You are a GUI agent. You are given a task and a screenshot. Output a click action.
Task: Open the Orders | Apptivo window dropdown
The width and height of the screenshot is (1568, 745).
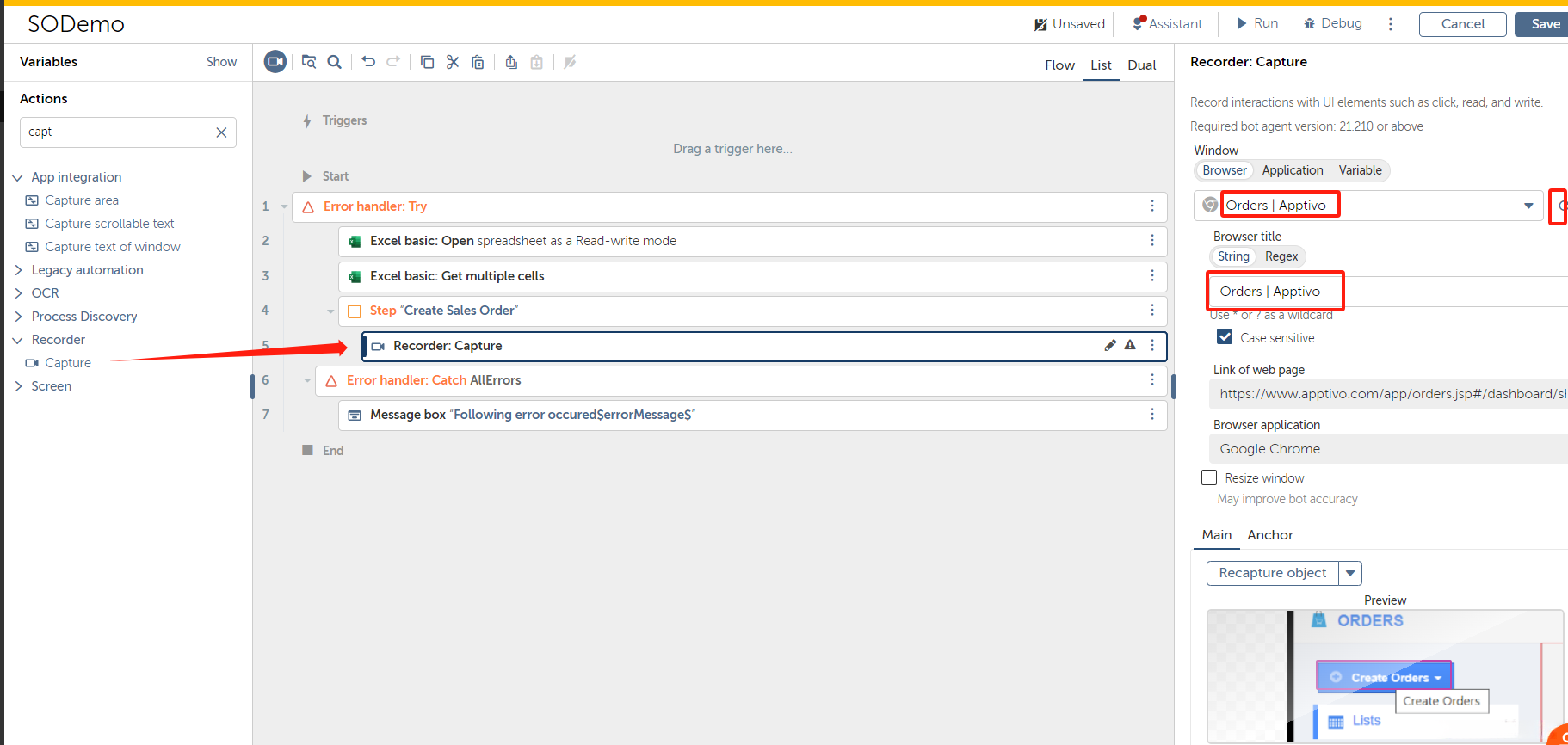click(1528, 206)
